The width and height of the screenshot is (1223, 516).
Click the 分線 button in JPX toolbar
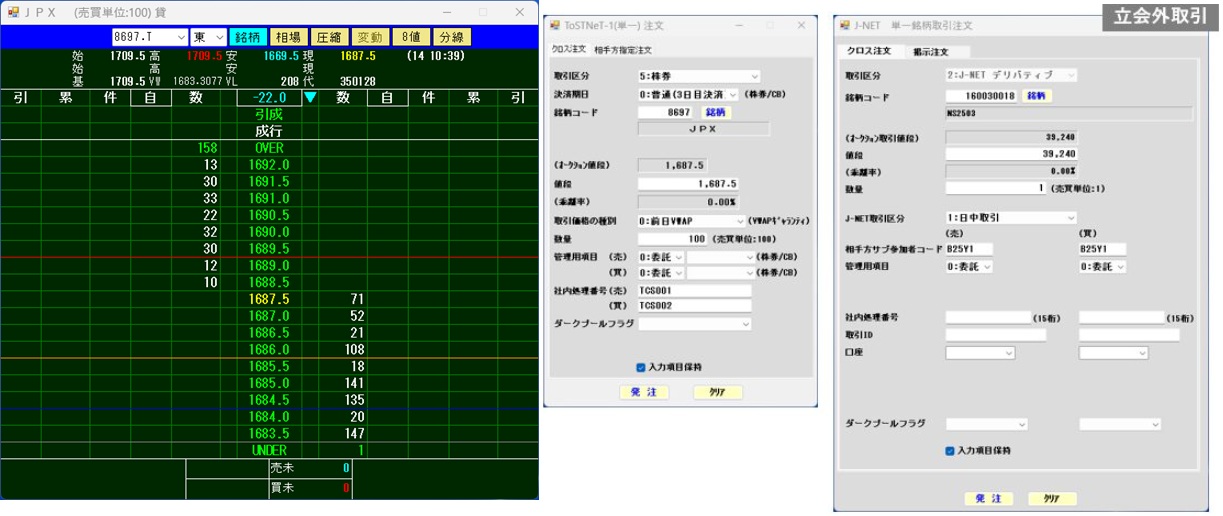coord(451,37)
